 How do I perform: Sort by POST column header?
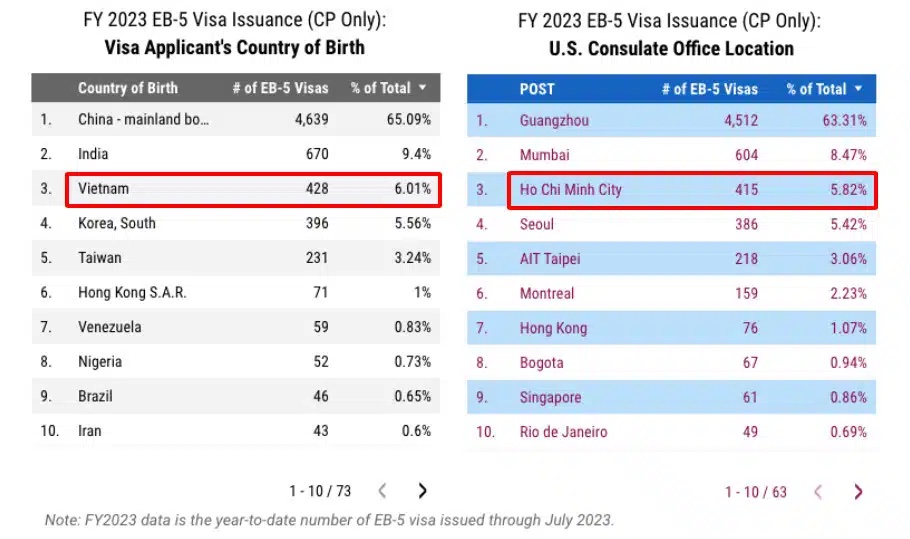click(537, 89)
